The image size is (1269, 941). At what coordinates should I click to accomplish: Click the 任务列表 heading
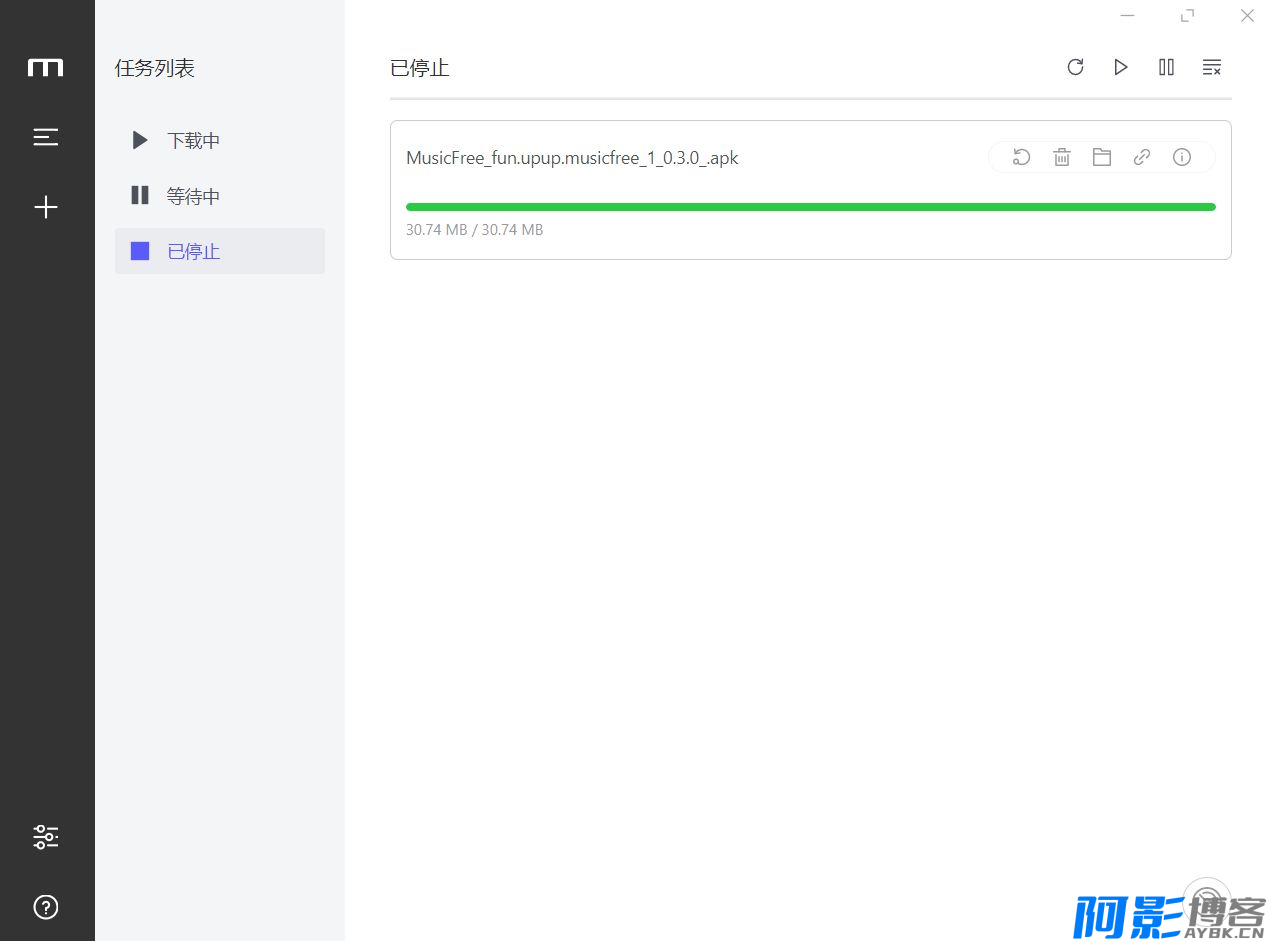155,69
